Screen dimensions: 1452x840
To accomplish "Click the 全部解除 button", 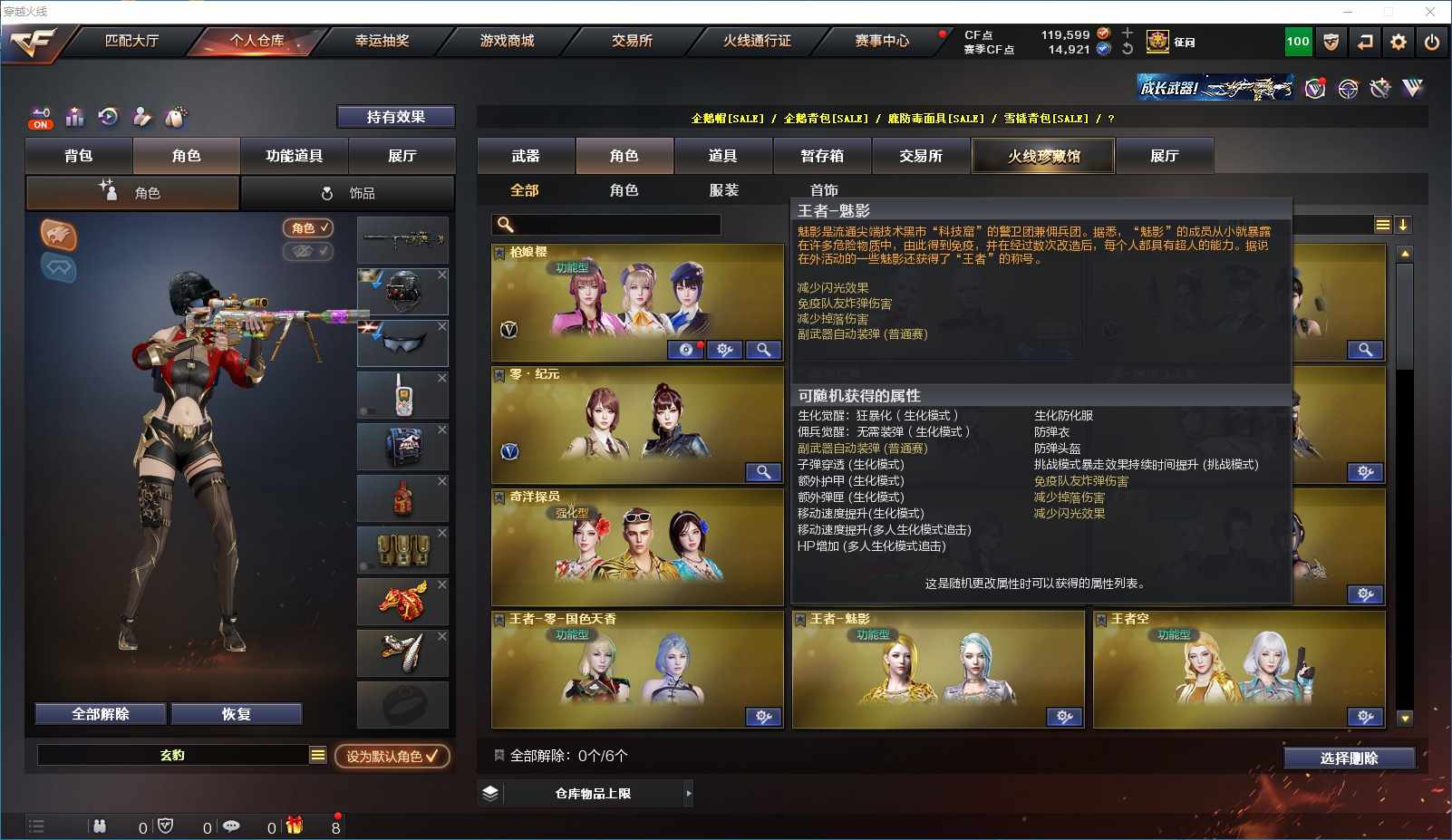I will 101,714.
